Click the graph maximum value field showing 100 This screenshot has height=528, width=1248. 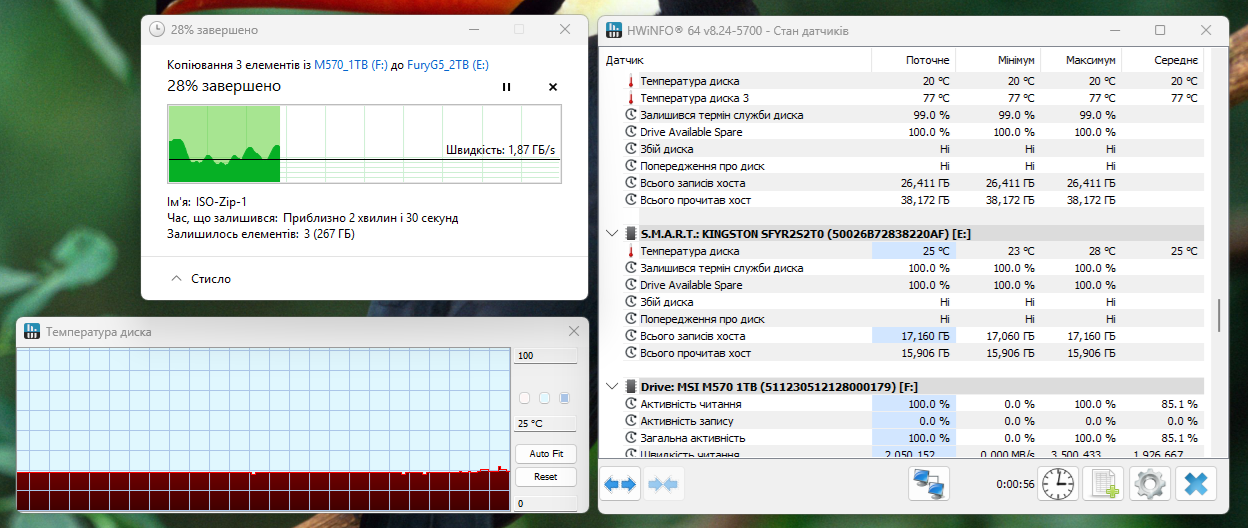click(546, 356)
